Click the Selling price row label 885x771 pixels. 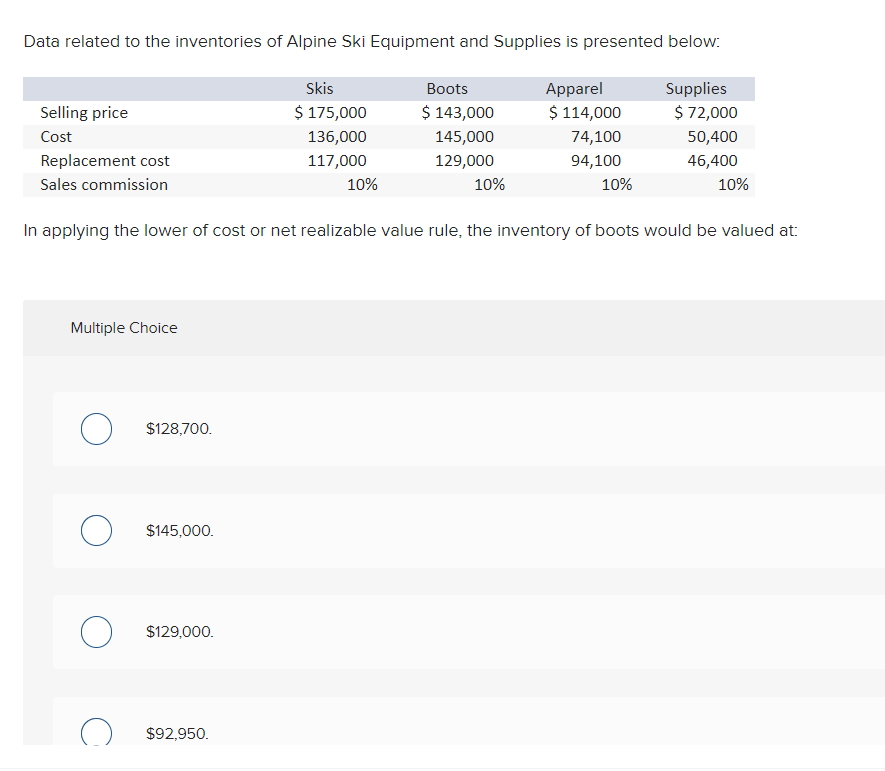tap(84, 113)
